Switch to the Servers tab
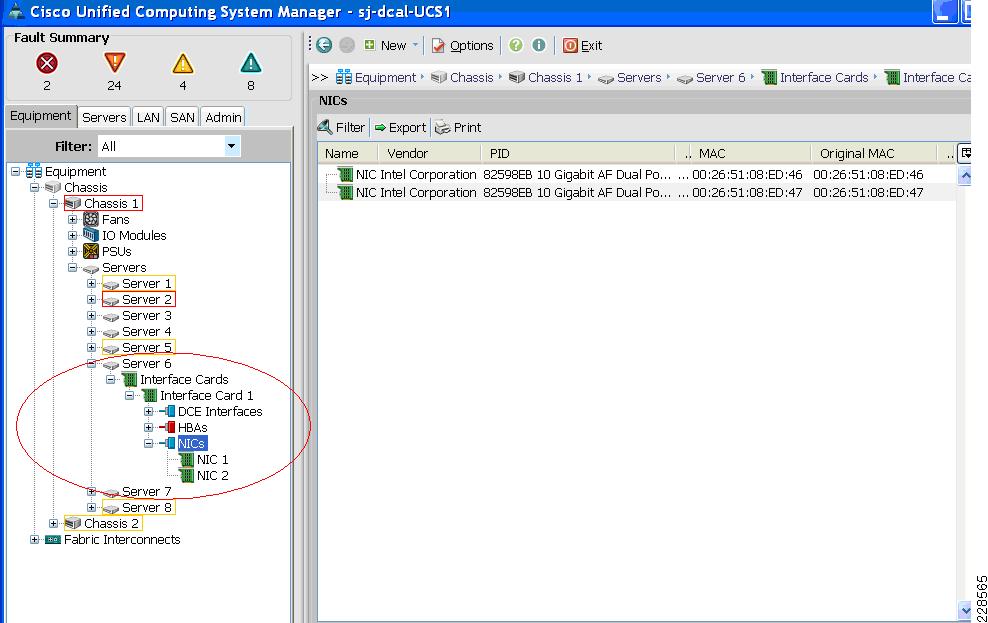Viewport: 988px width, 623px height. pyautogui.click(x=104, y=117)
